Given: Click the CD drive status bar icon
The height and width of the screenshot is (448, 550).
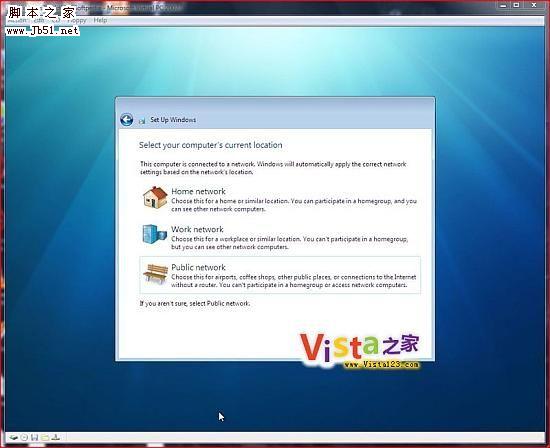Looking at the screenshot, I should pos(24,437).
